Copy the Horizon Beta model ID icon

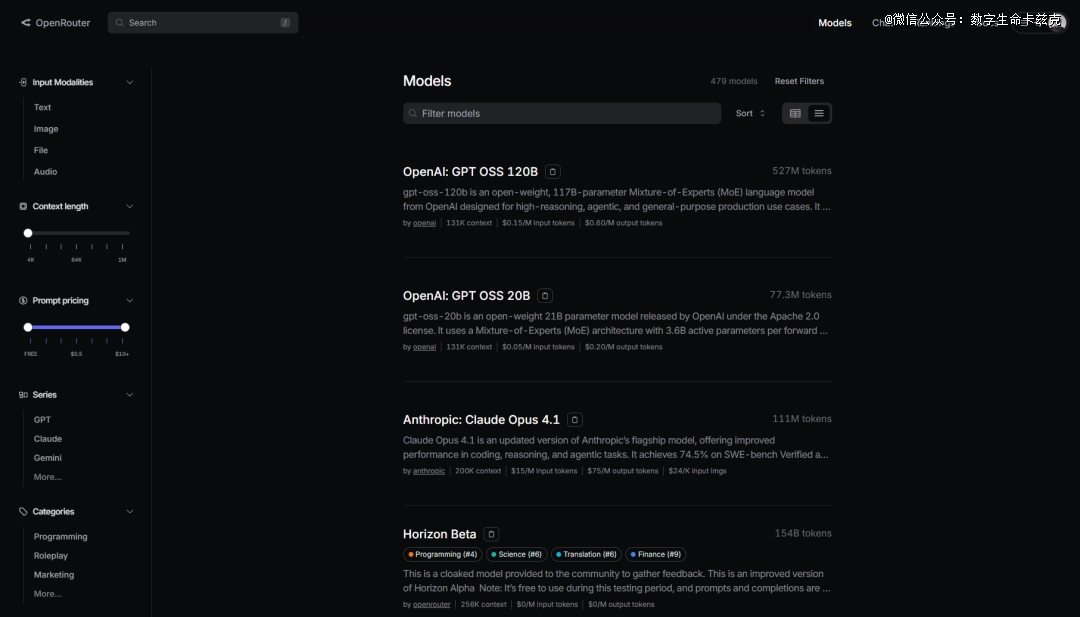(491, 534)
